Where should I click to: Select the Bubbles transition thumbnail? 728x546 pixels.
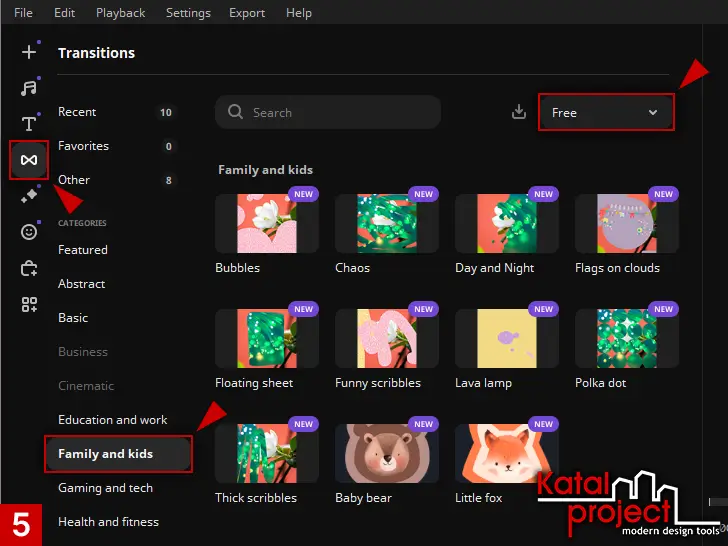267,223
